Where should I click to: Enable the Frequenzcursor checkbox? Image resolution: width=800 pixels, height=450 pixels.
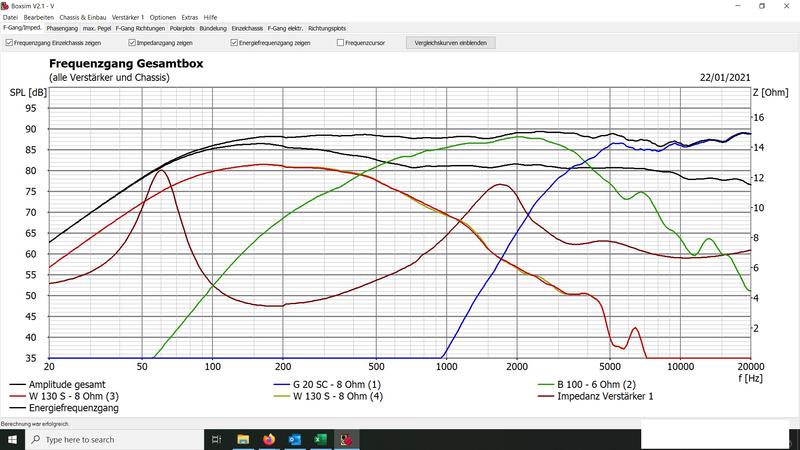tap(340, 43)
